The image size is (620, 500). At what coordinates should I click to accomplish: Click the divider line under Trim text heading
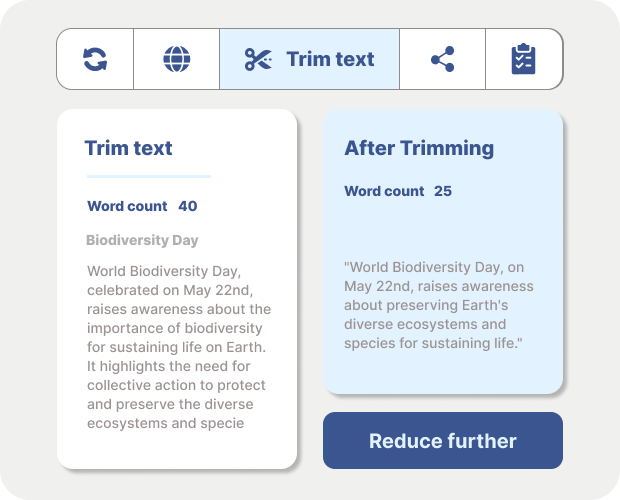click(148, 177)
